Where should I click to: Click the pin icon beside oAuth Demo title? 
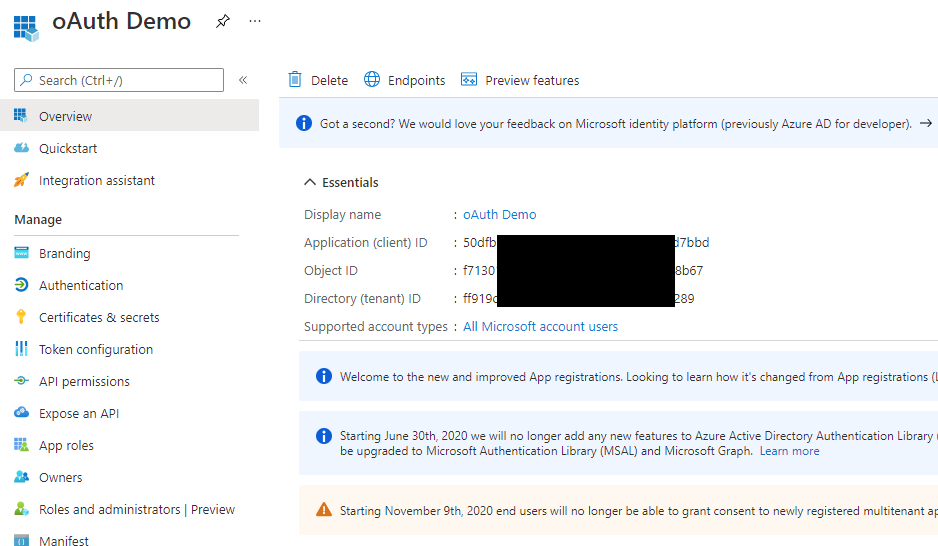click(223, 22)
